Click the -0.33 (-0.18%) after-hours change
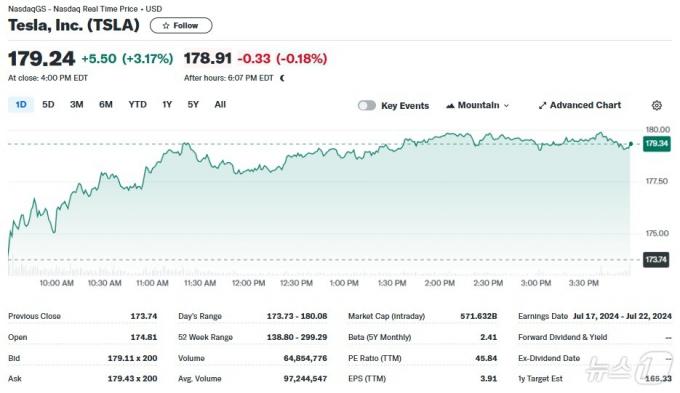This screenshot has width=680, height=393. click(282, 59)
